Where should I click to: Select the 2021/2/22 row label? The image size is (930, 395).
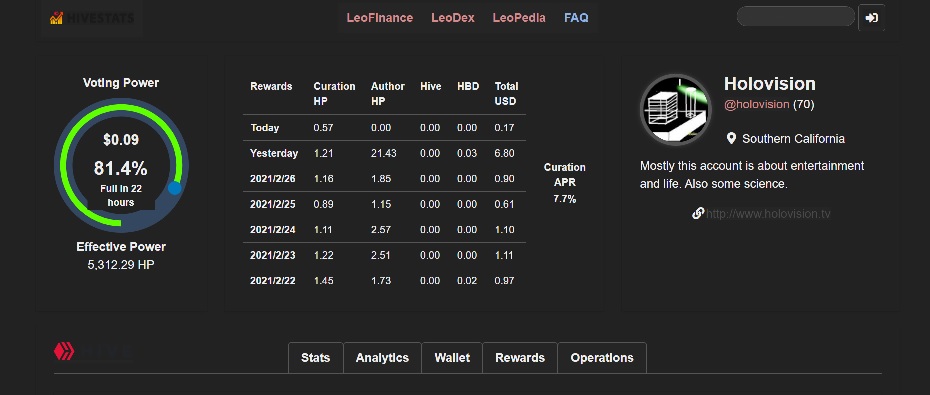pos(273,281)
